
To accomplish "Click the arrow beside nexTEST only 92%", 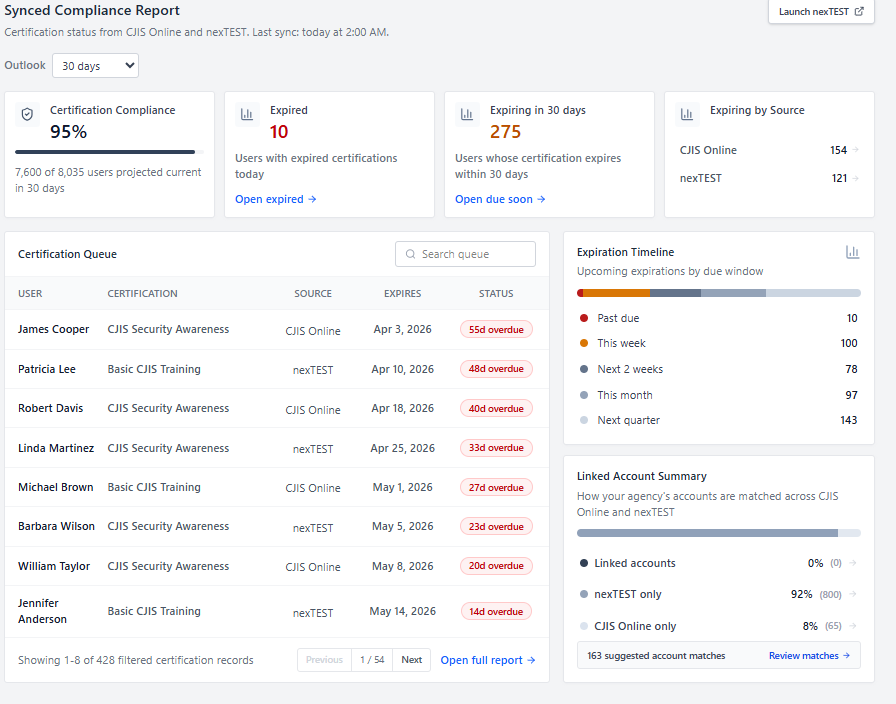I will (853, 594).
